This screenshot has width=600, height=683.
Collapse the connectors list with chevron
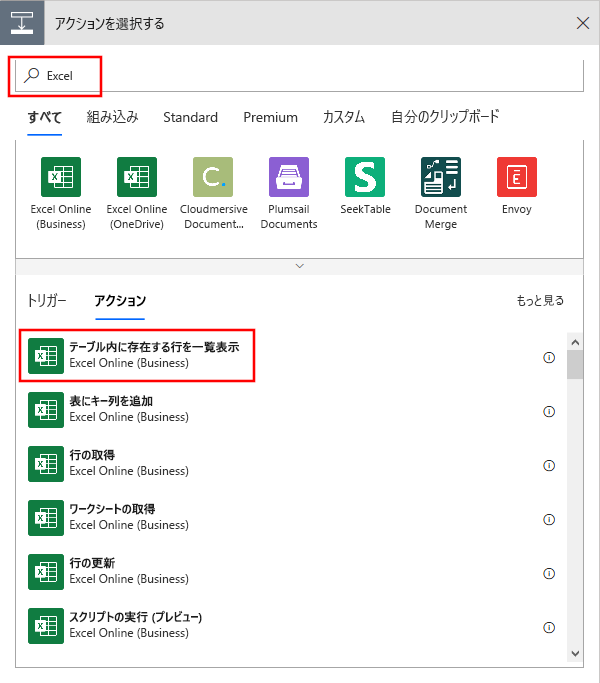pos(299,266)
